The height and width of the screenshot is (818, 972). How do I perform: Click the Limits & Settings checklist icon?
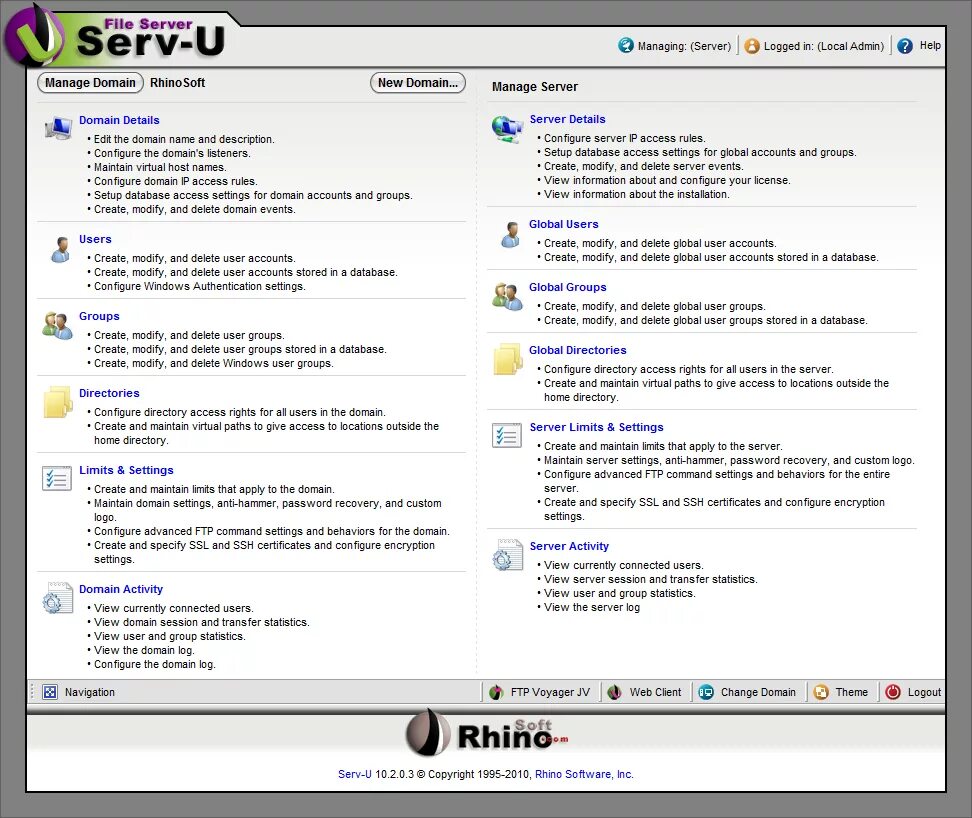pyautogui.click(x=57, y=478)
